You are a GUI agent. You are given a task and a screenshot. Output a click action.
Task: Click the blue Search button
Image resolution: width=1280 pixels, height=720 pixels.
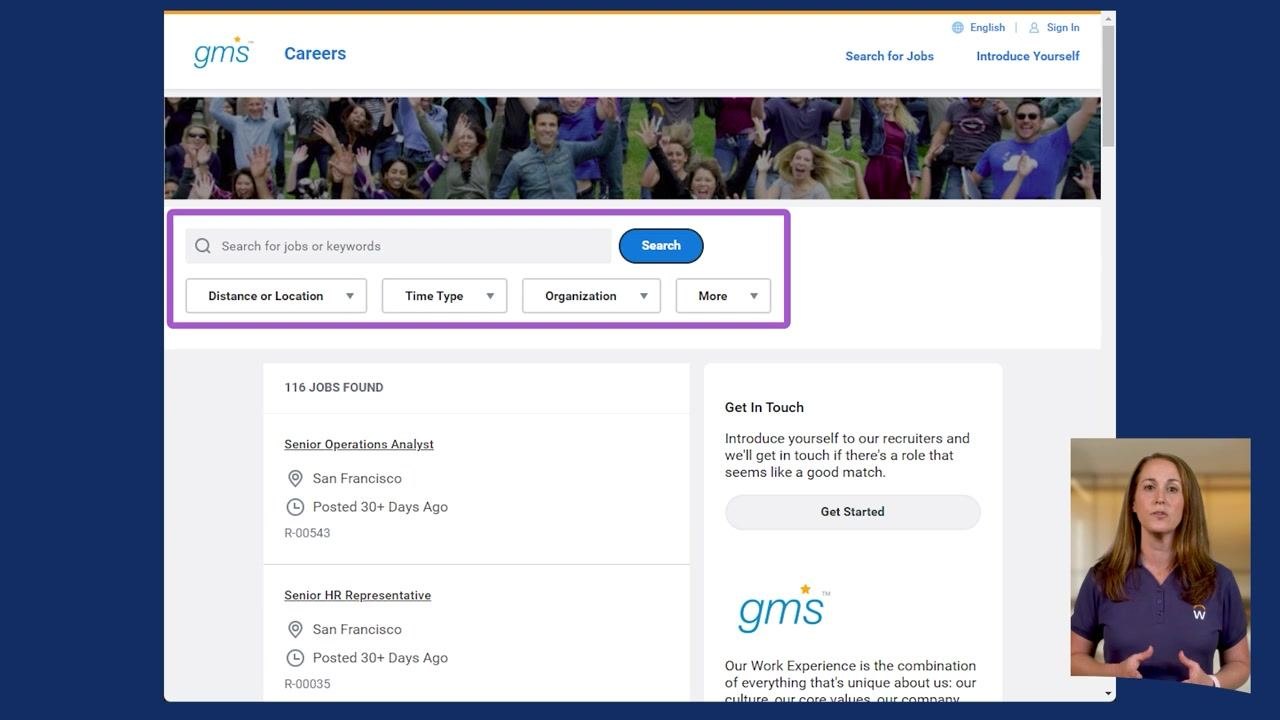pos(661,246)
